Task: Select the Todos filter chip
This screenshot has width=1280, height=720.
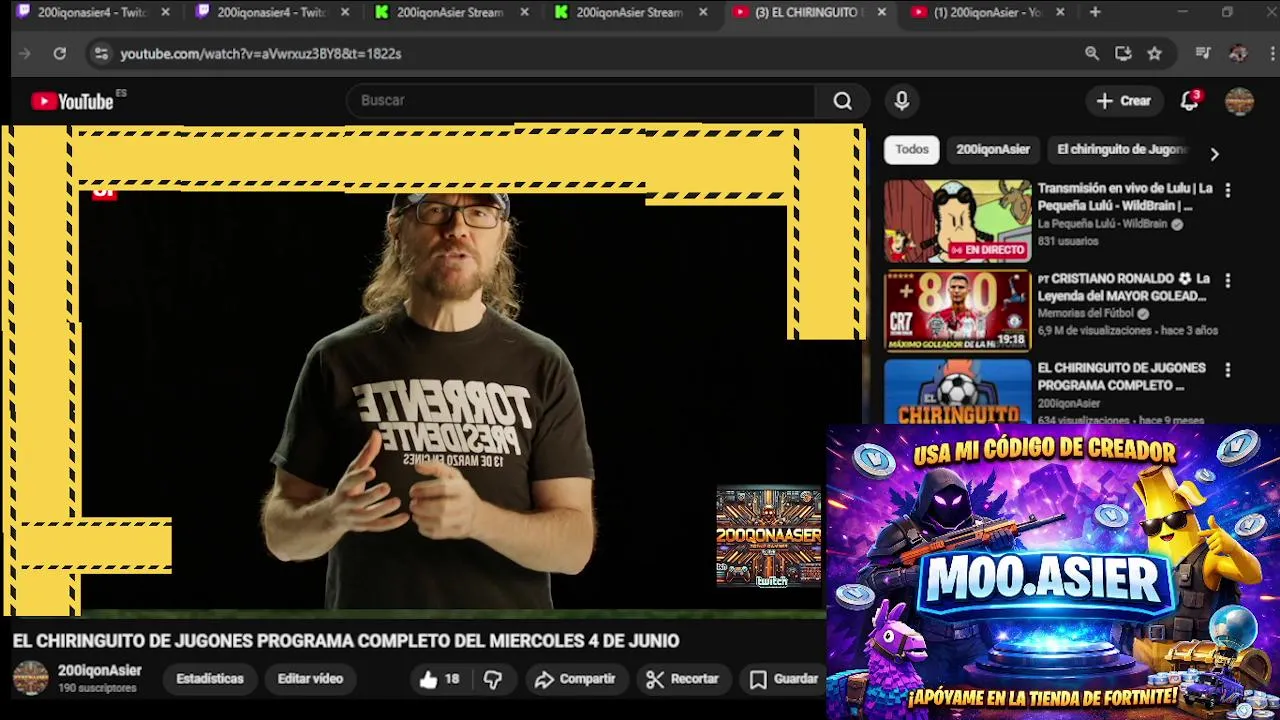Action: pyautogui.click(x=912, y=150)
